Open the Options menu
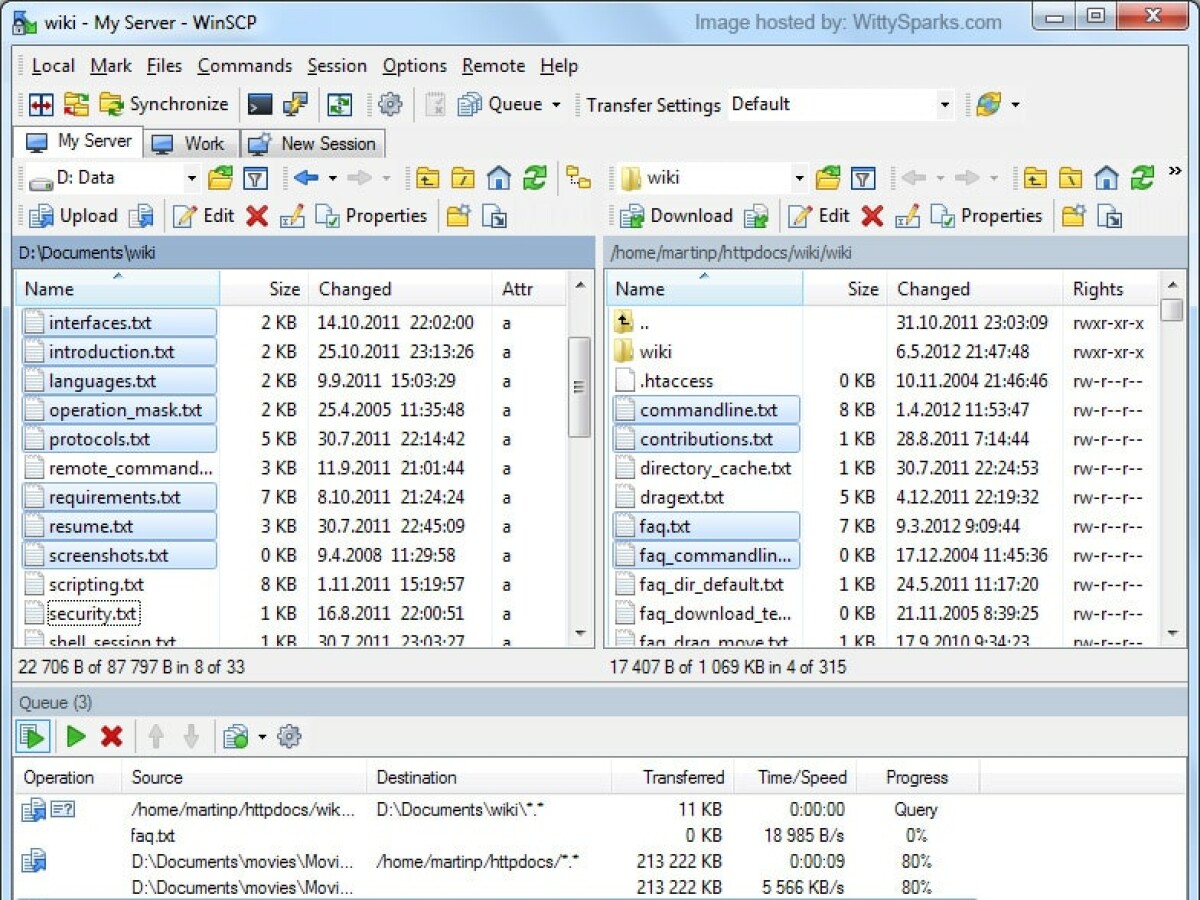This screenshot has width=1200, height=900. [415, 66]
